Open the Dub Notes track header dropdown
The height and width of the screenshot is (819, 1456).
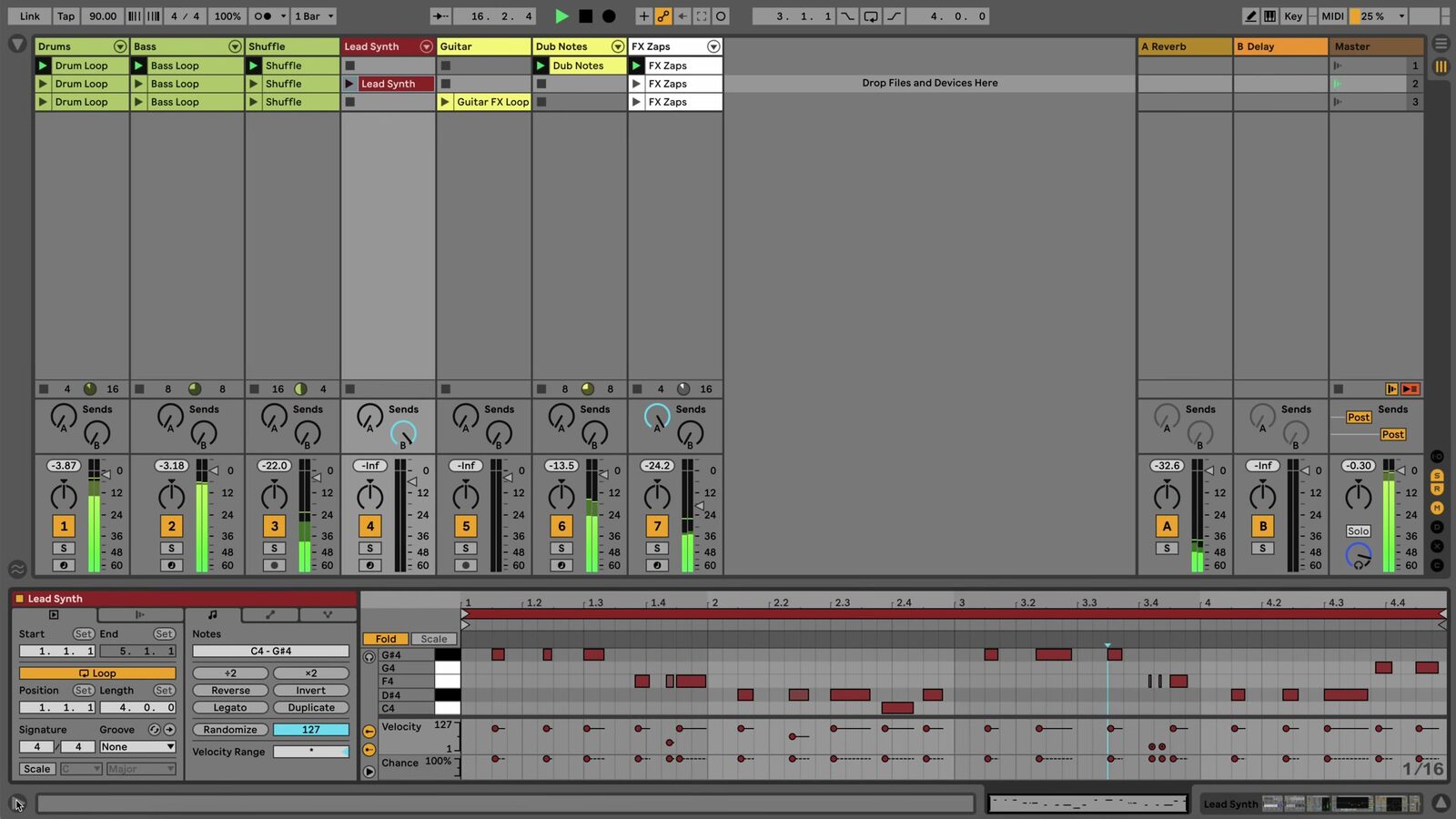point(618,46)
